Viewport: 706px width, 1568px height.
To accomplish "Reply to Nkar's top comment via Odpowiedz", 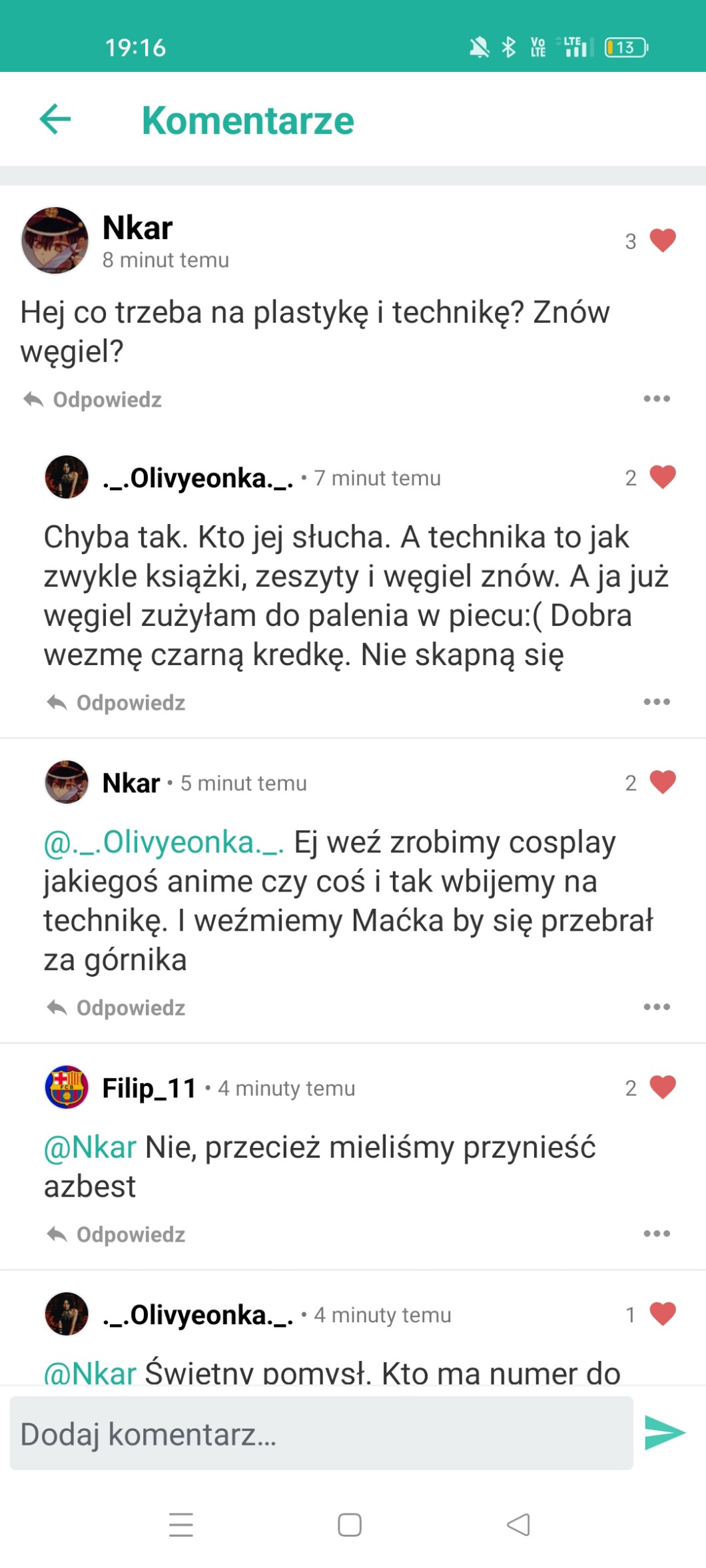I will (x=93, y=399).
